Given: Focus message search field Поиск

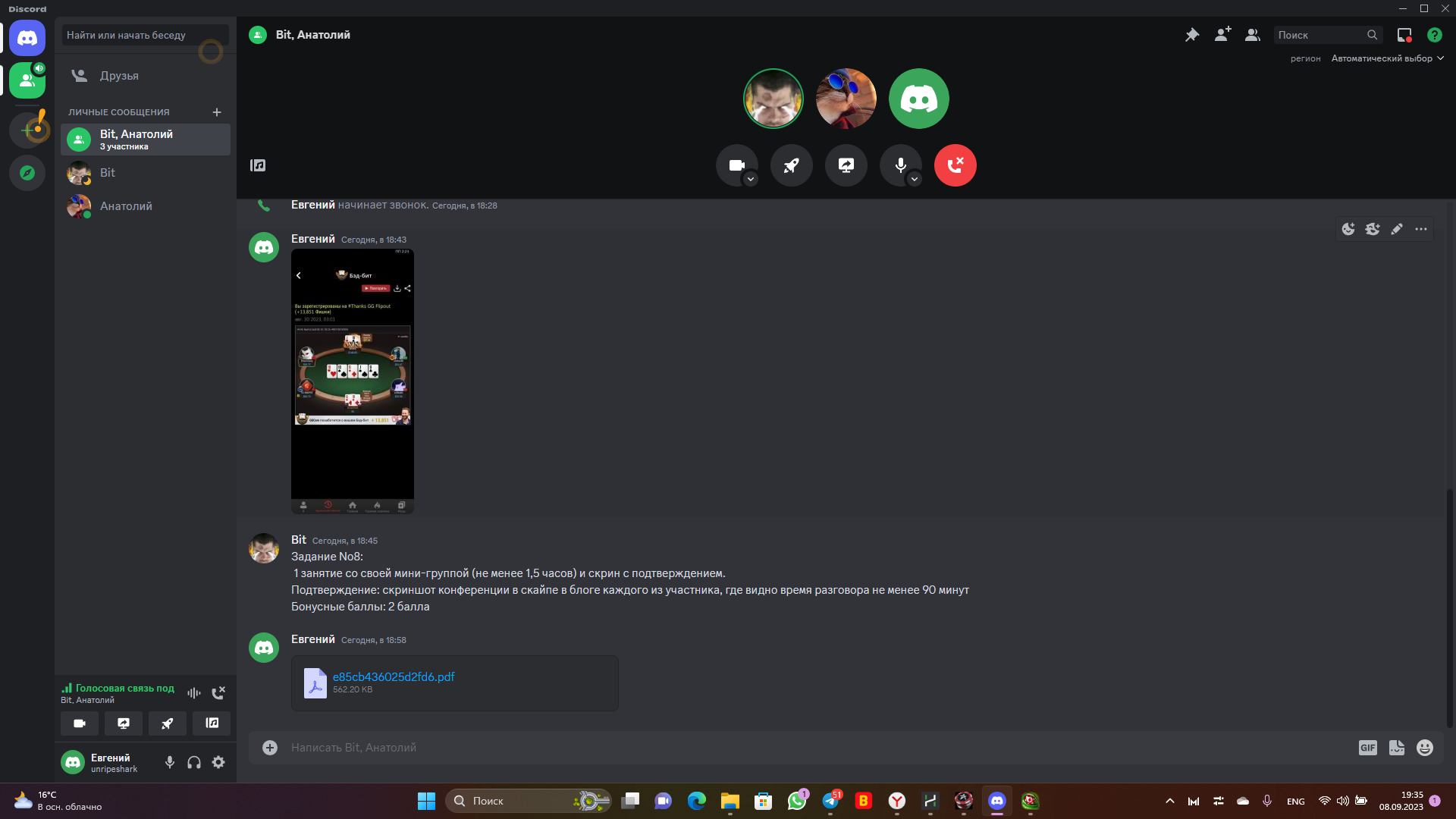Looking at the screenshot, I should coord(1327,35).
